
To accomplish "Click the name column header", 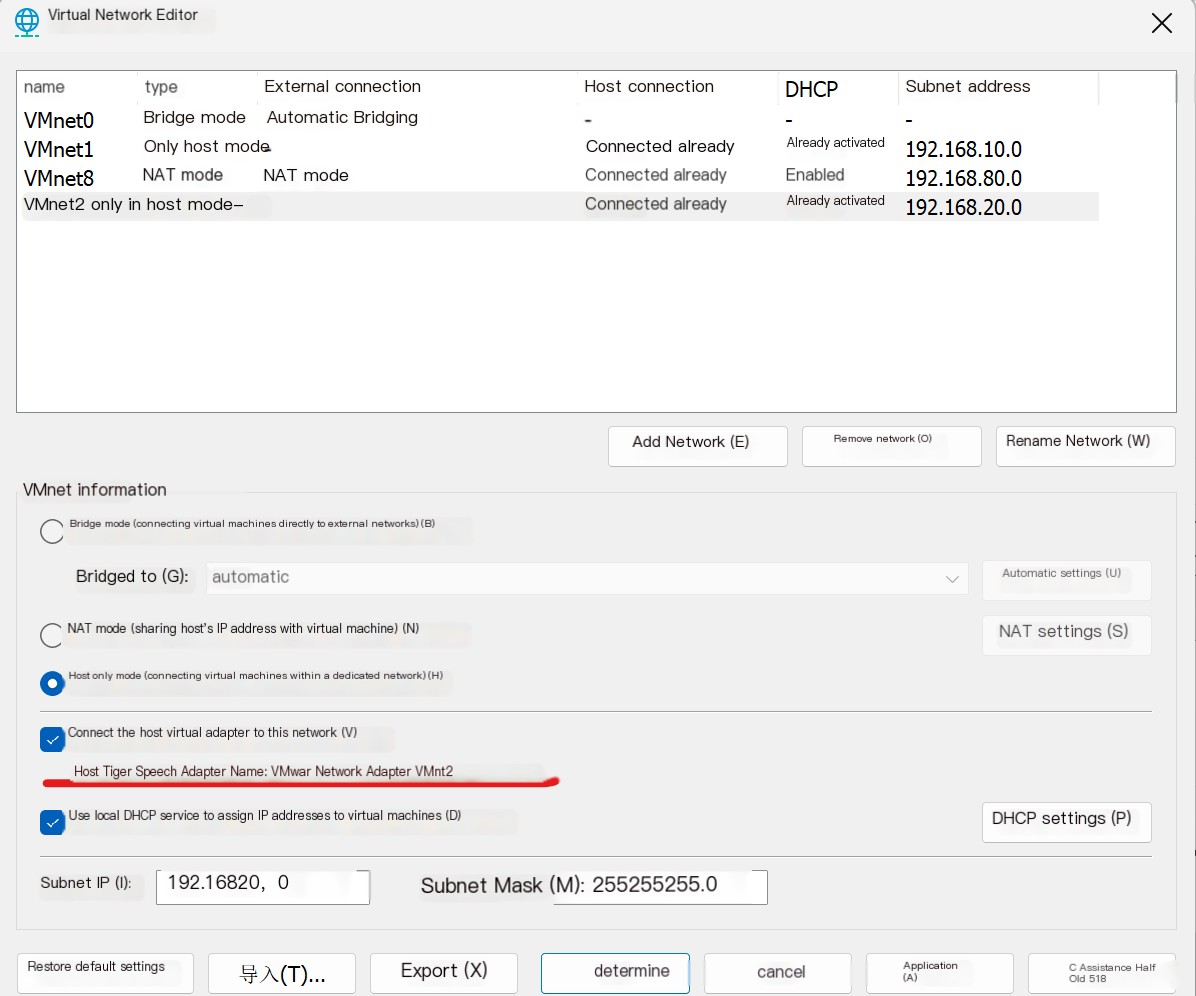I will click(x=78, y=87).
